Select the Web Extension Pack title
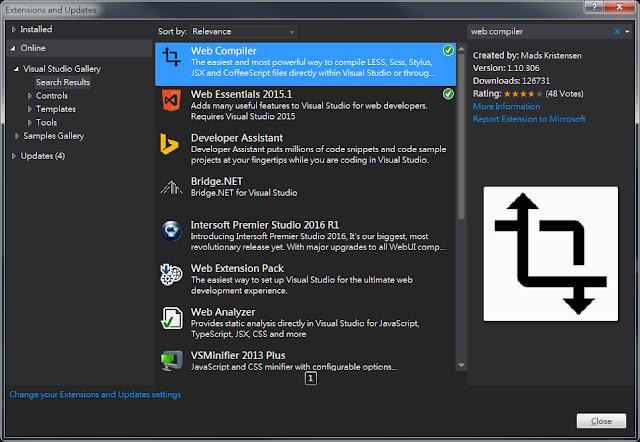 coord(237,268)
